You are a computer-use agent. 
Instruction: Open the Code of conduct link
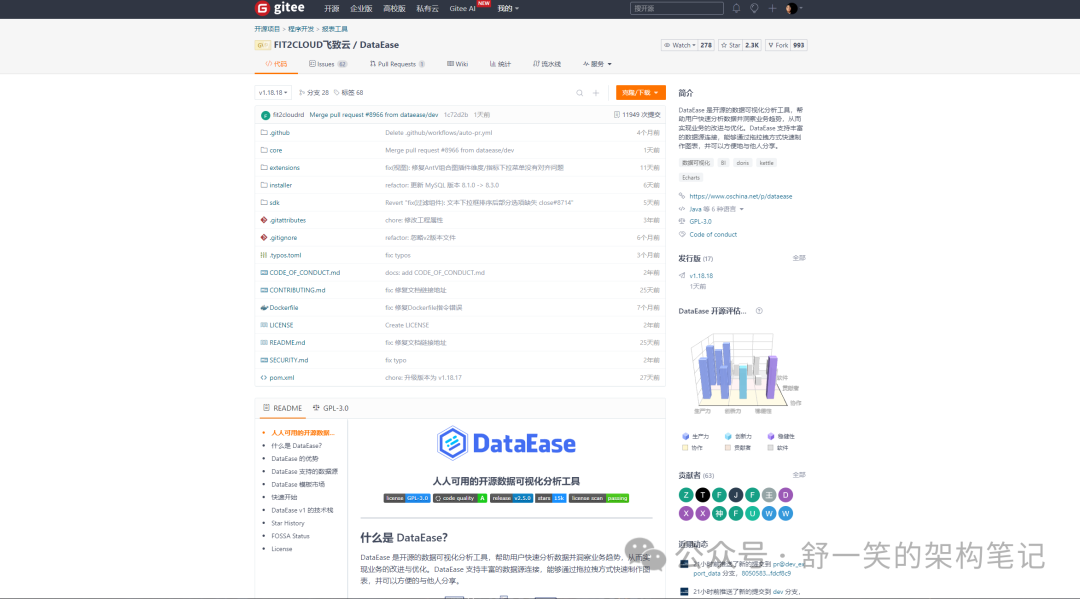[713, 235]
